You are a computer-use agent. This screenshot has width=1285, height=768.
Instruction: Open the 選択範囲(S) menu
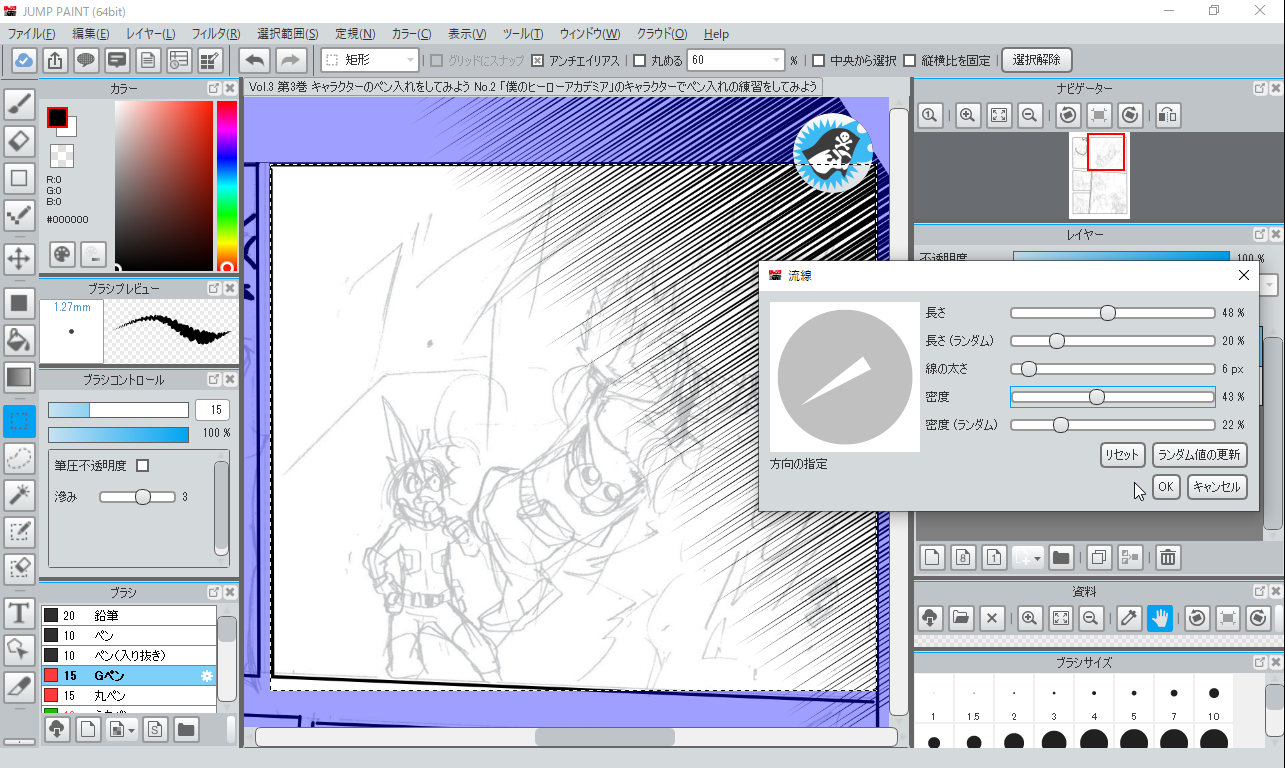[x=288, y=34]
